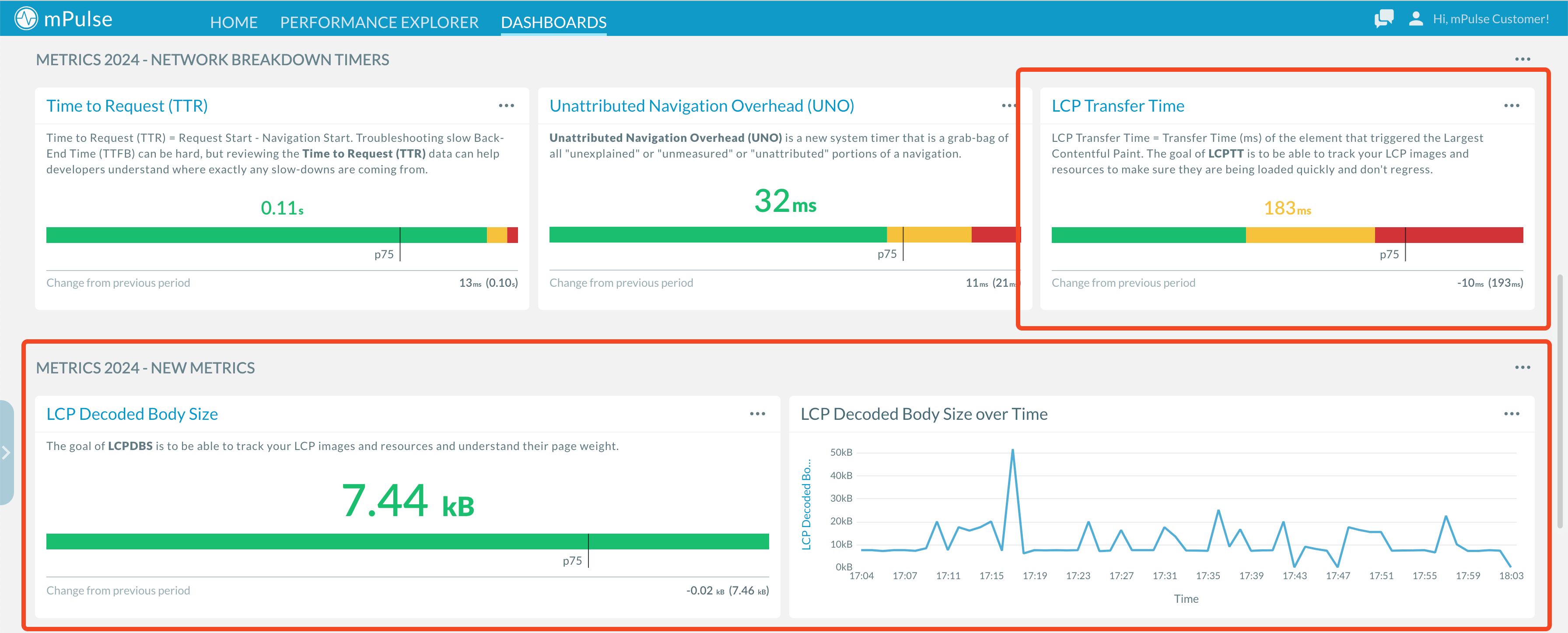
Task: Click the 50kB label on the y-axis
Action: (840, 452)
